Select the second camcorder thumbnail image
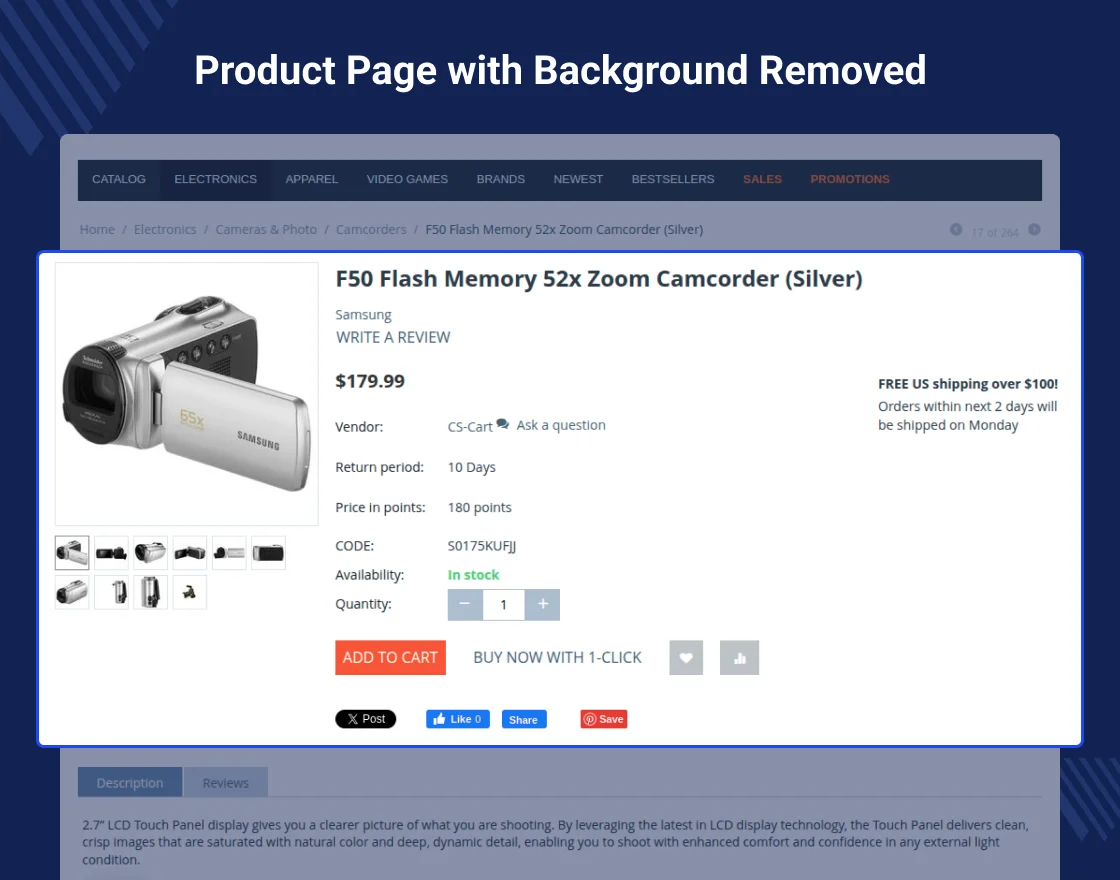The height and width of the screenshot is (880, 1120). [111, 553]
